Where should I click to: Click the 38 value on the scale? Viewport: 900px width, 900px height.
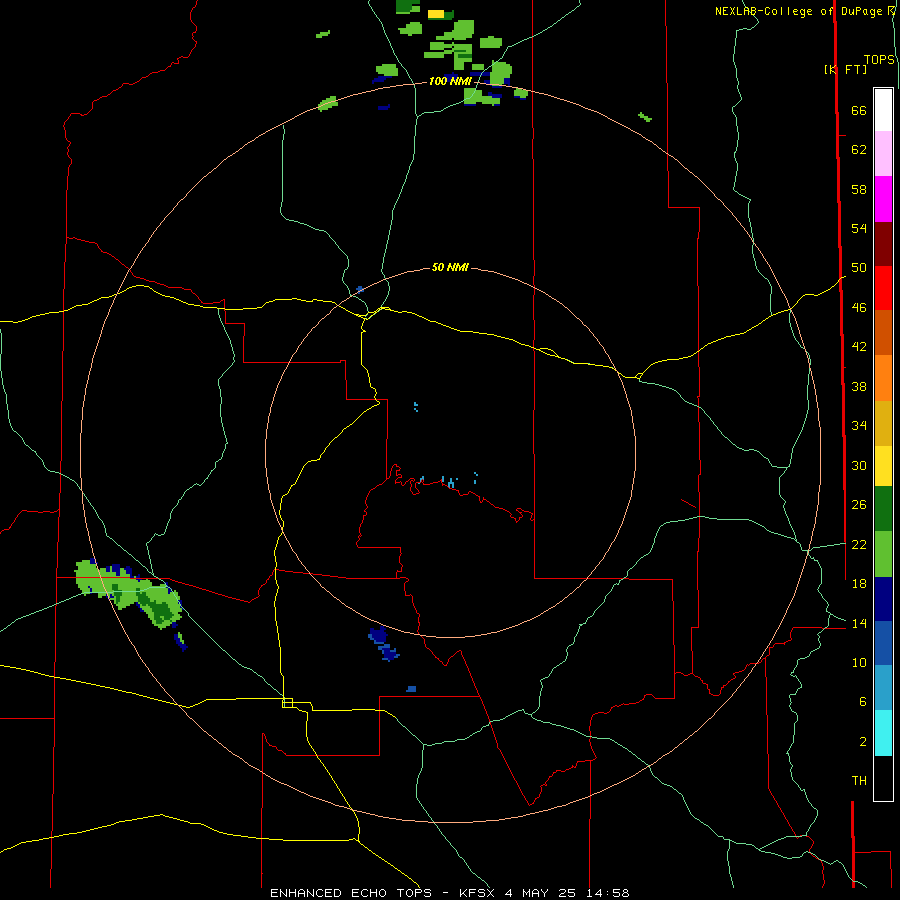859,386
